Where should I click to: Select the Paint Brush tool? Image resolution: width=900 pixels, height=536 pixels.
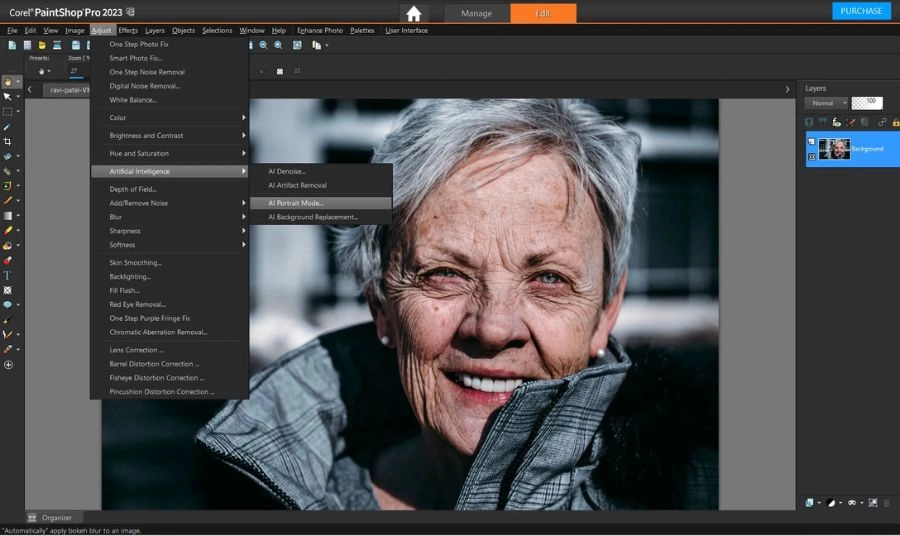(x=7, y=200)
